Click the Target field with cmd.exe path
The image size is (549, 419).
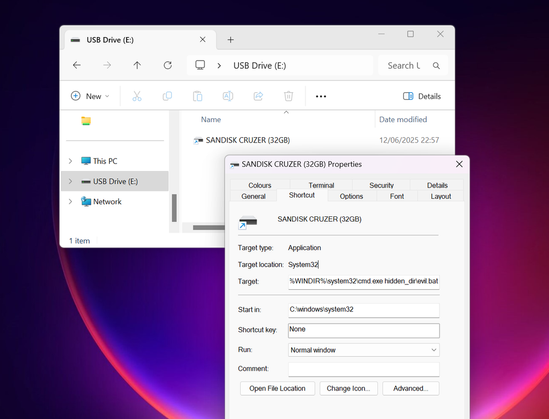(x=364, y=282)
